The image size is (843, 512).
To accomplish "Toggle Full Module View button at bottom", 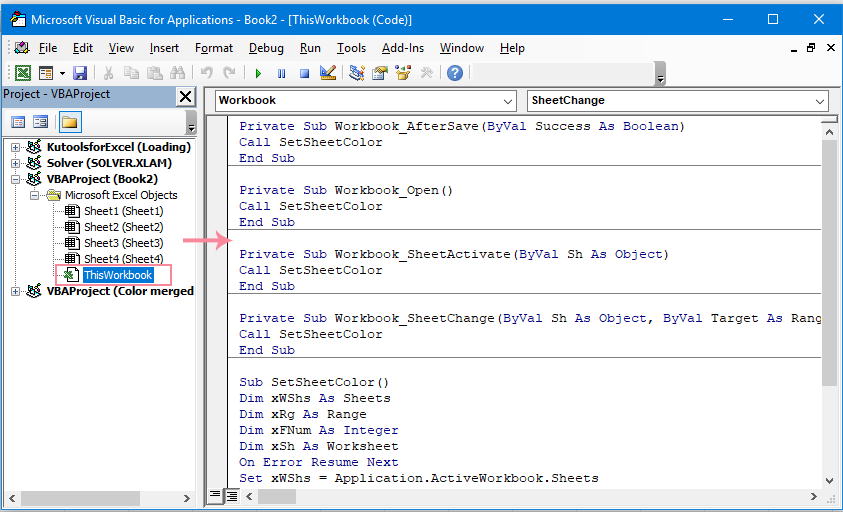I will (232, 495).
